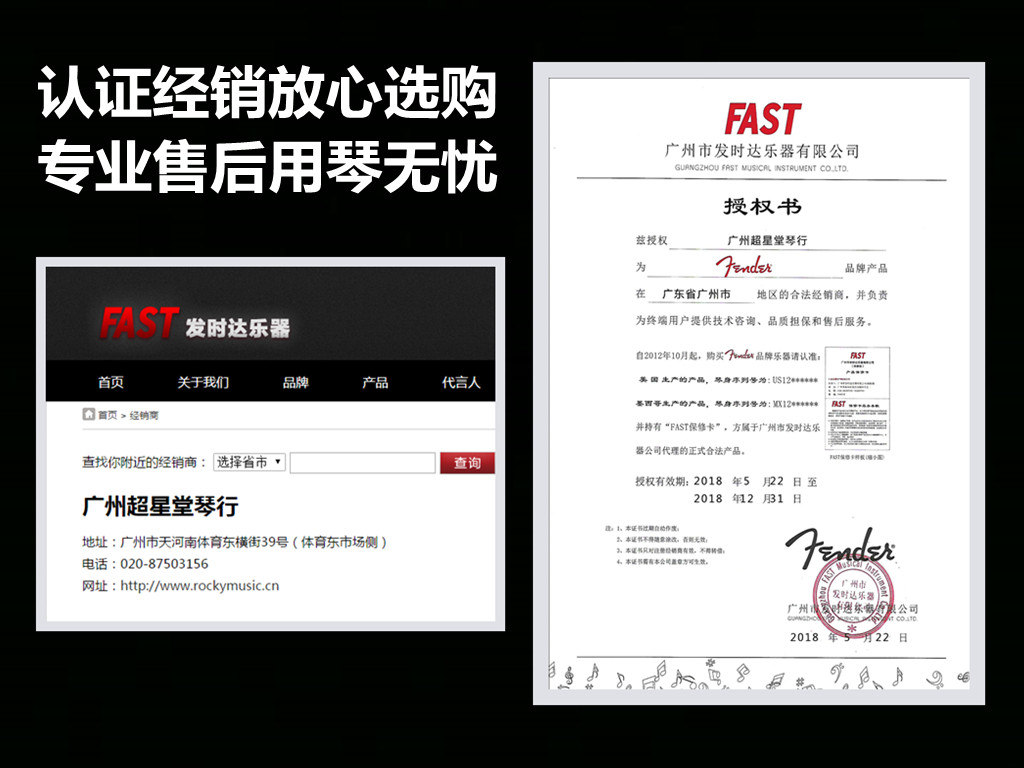Follow the 首页 breadcrumb link

(x=107, y=415)
